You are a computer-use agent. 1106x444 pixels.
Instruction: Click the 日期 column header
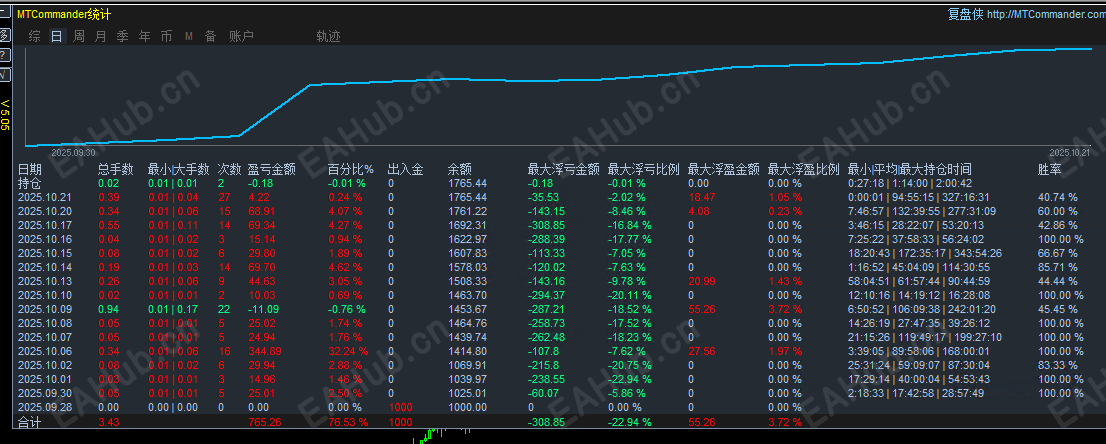point(30,169)
